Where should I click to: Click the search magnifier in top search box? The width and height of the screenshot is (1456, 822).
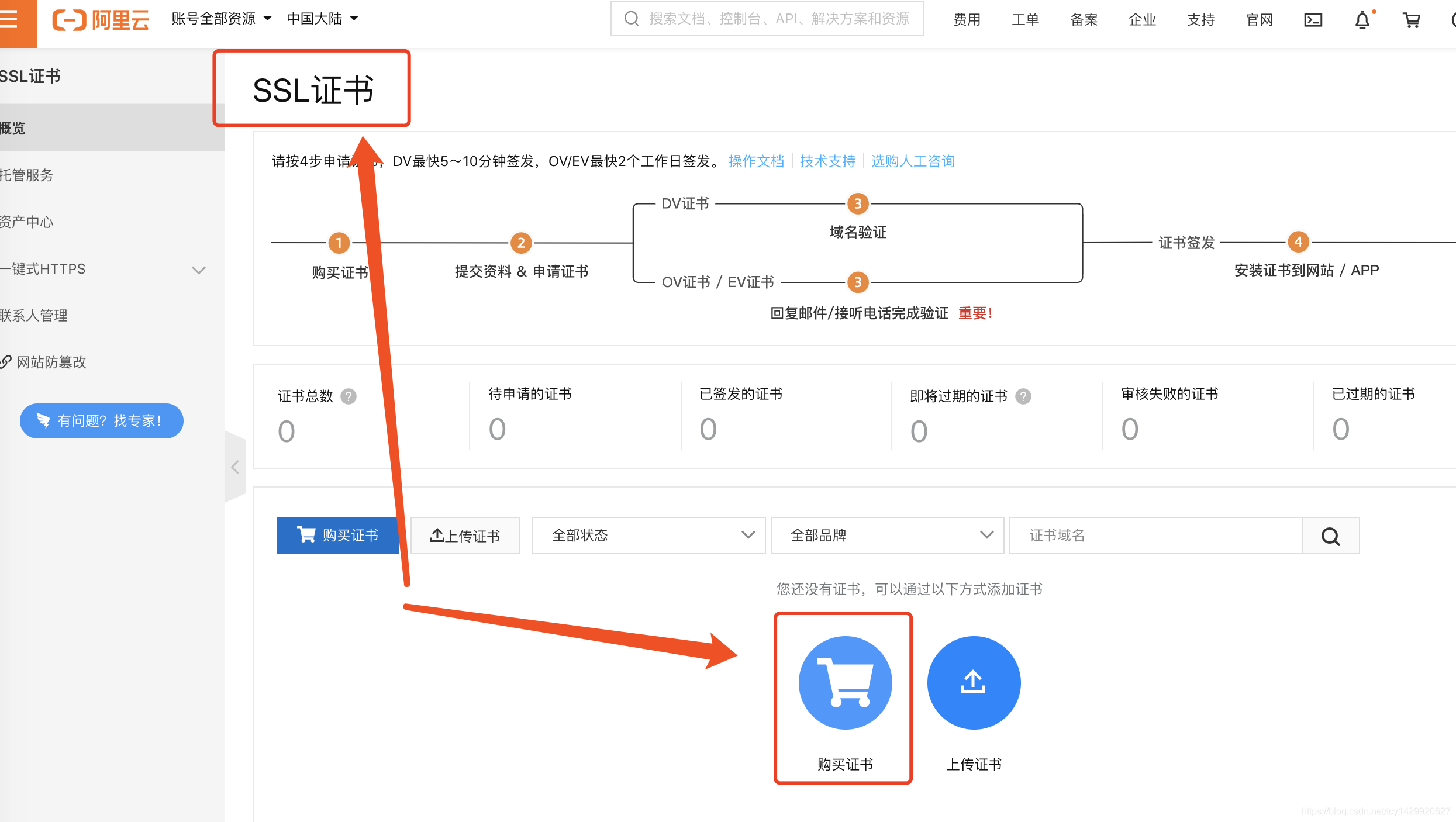tap(631, 19)
